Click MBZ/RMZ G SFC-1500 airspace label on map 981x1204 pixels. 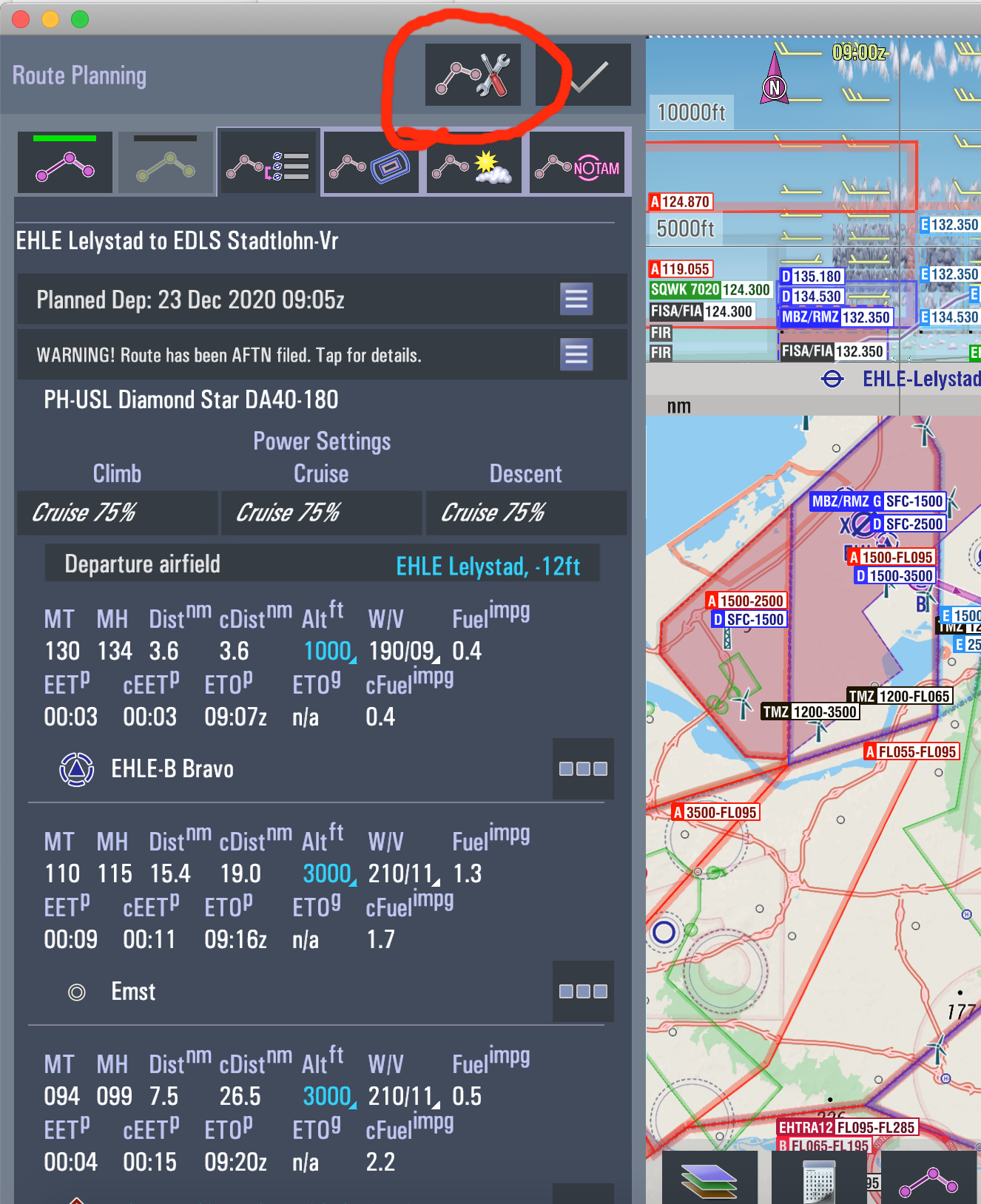tap(877, 501)
